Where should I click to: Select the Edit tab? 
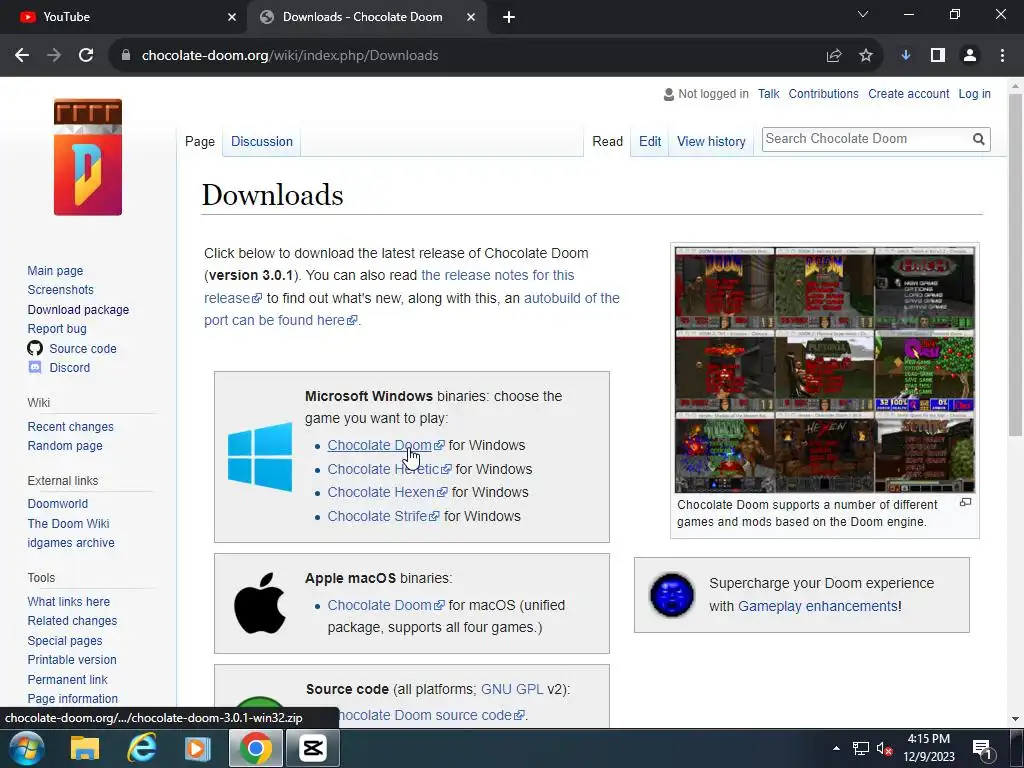[x=650, y=142]
